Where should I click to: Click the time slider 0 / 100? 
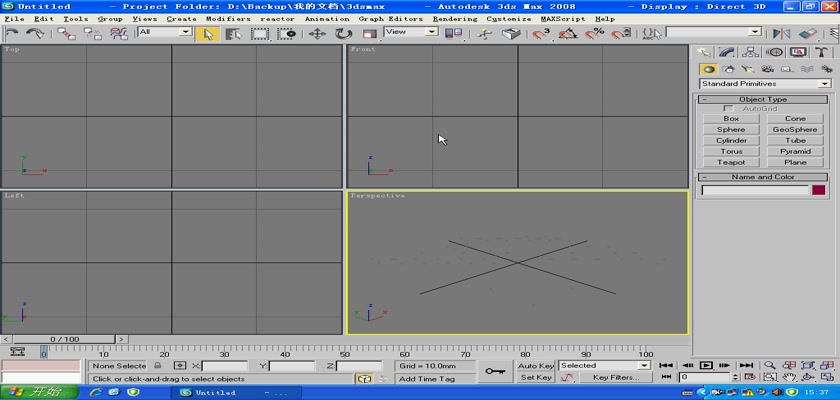64,339
